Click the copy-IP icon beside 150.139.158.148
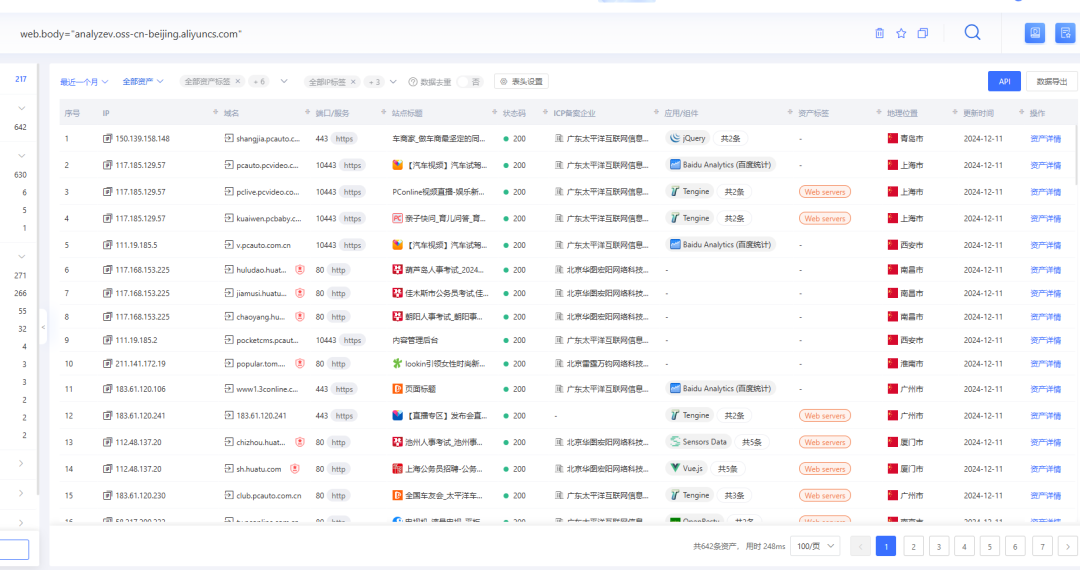 pos(108,139)
